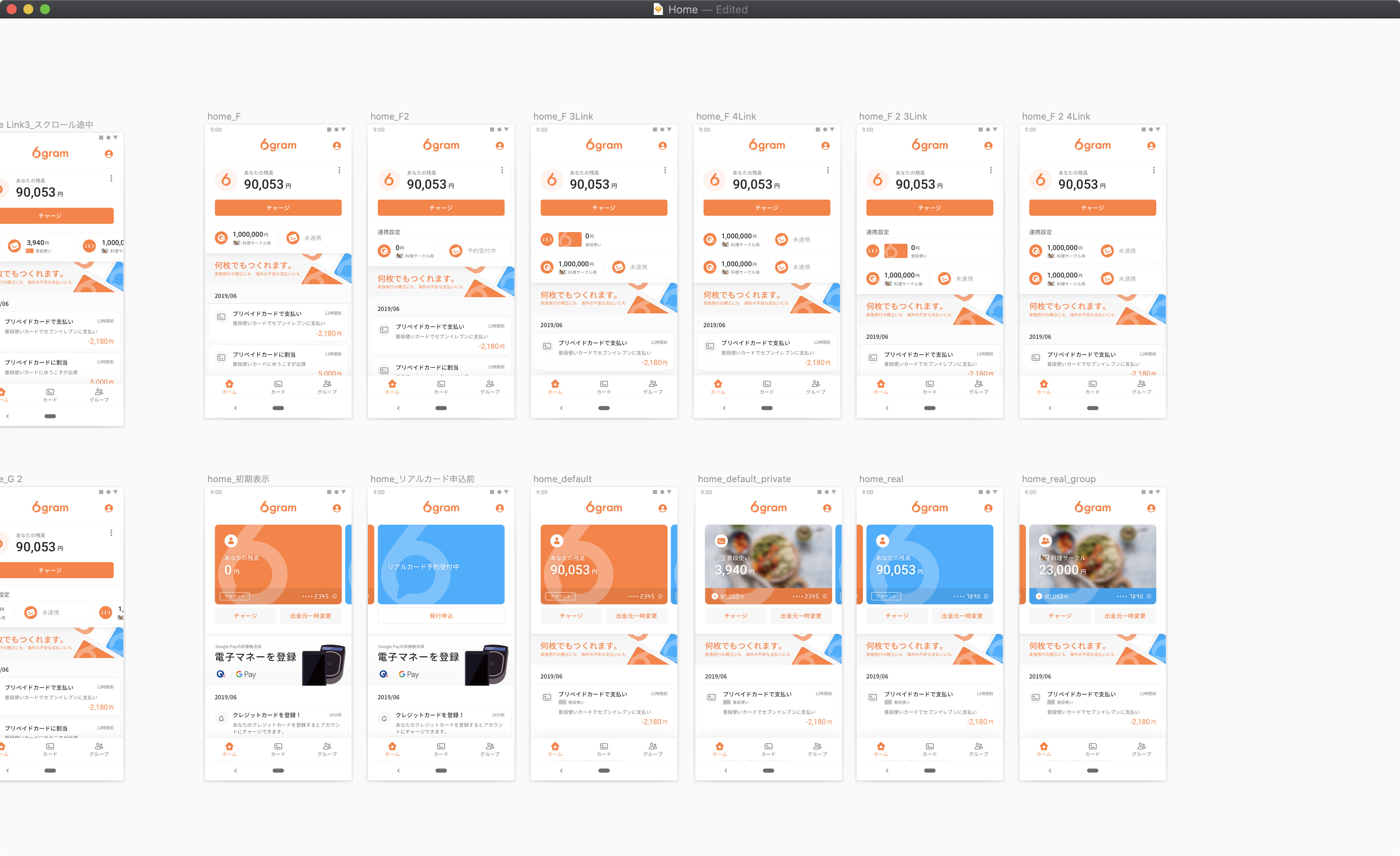Open the three-dot menu in home_F2 balance card

(502, 170)
